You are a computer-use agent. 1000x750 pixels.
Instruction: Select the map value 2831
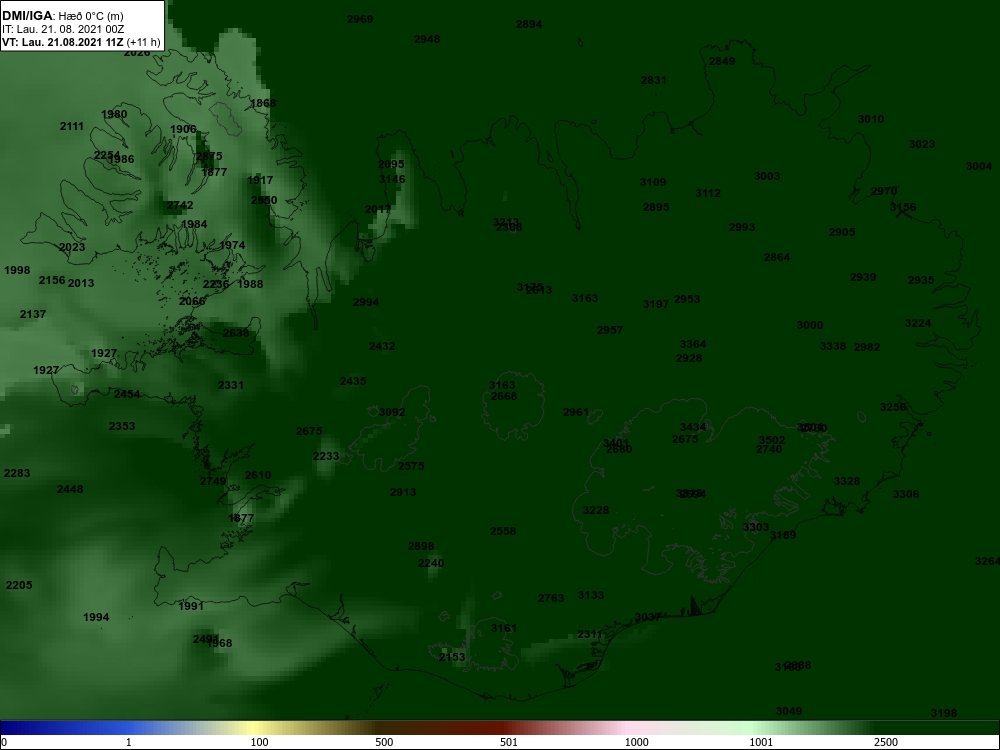pyautogui.click(x=654, y=80)
